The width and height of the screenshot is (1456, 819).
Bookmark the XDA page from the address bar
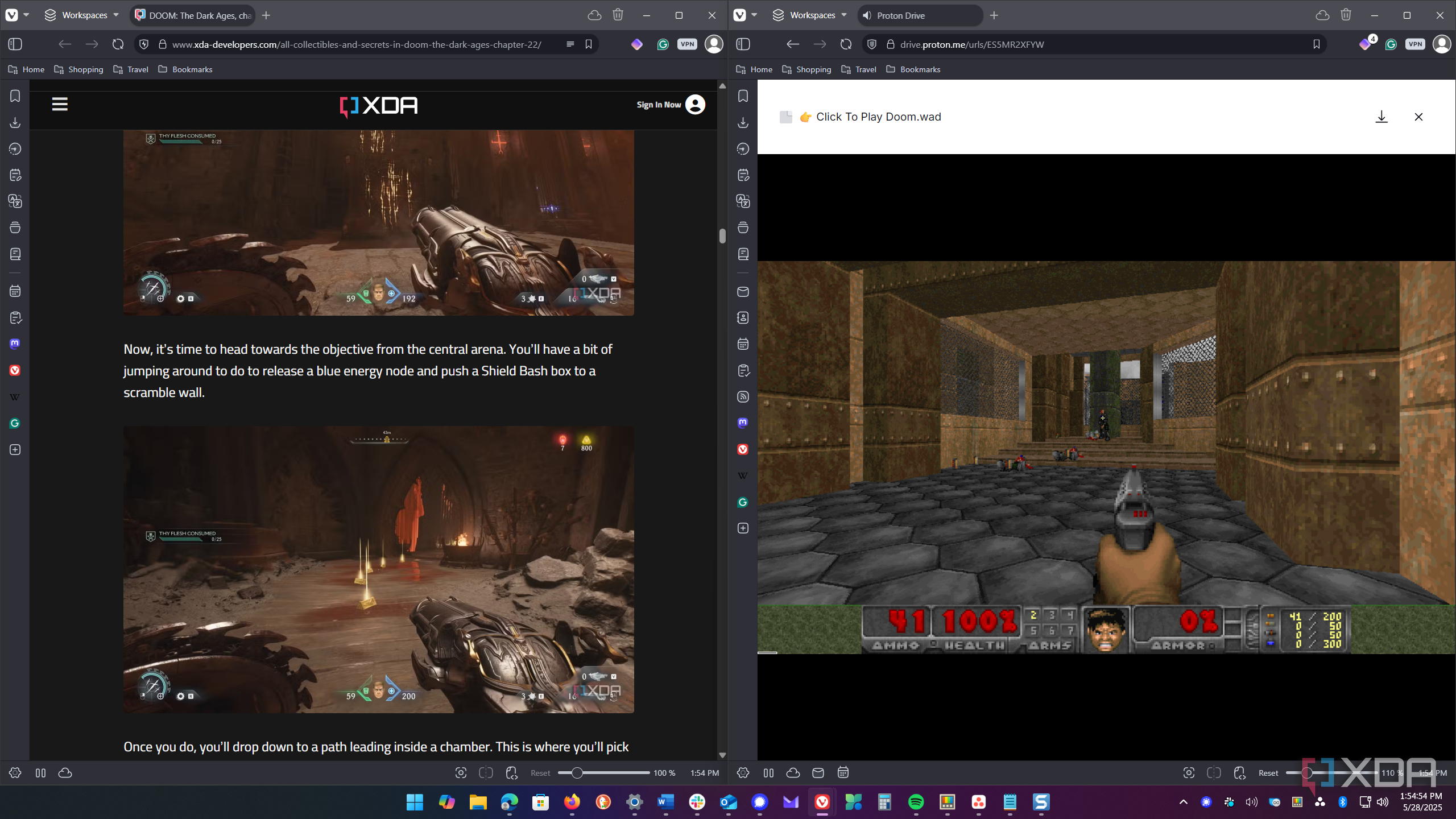tap(589, 44)
